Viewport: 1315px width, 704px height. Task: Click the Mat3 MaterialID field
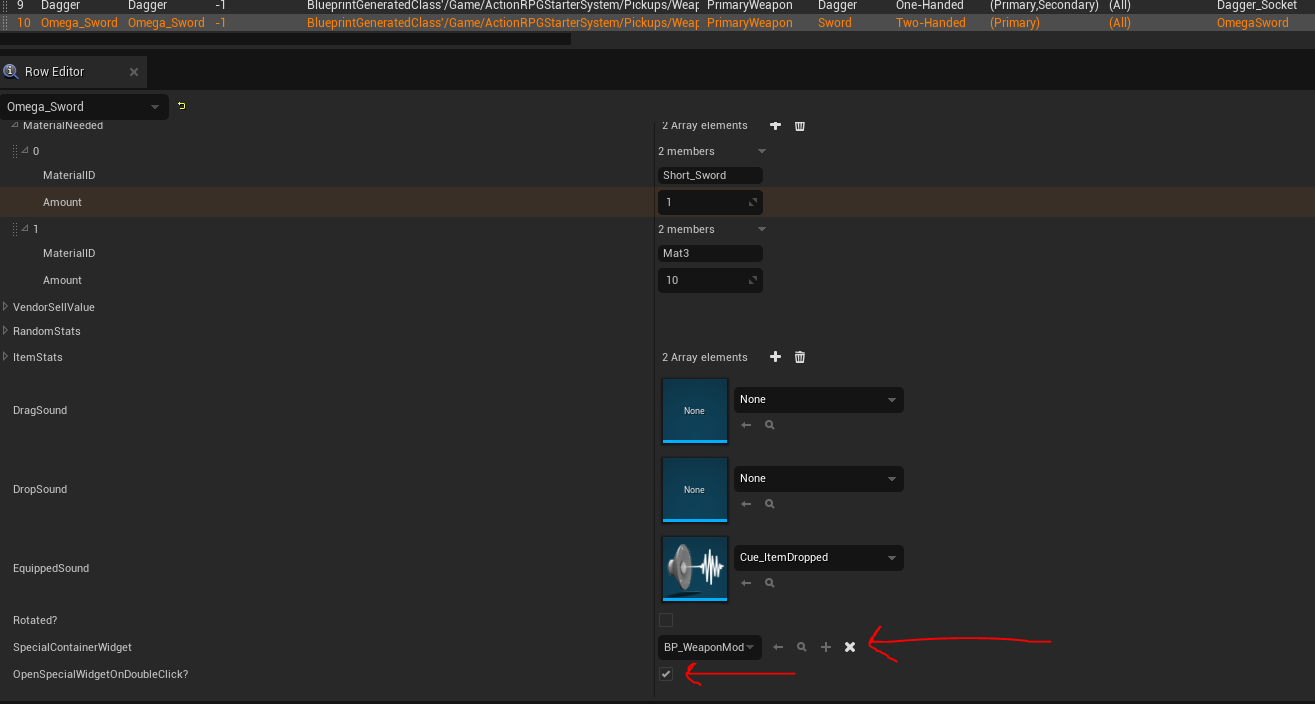point(710,253)
